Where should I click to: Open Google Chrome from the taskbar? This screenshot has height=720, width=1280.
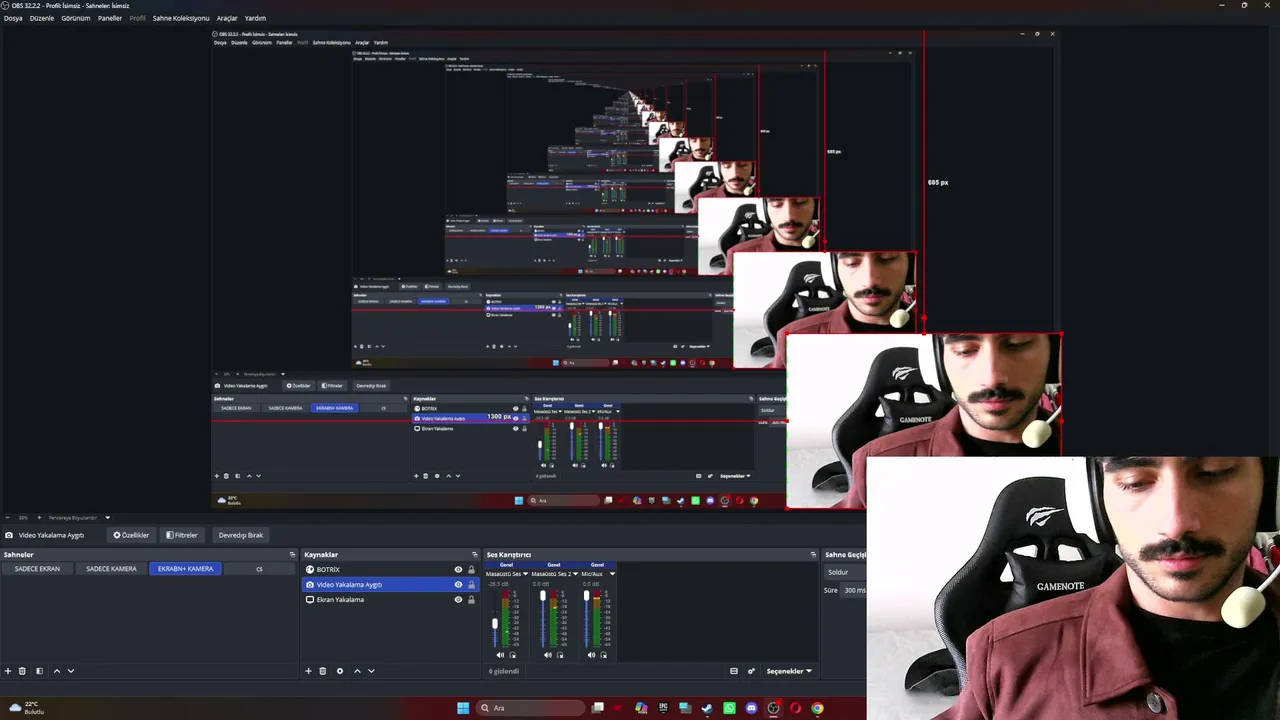pos(817,708)
